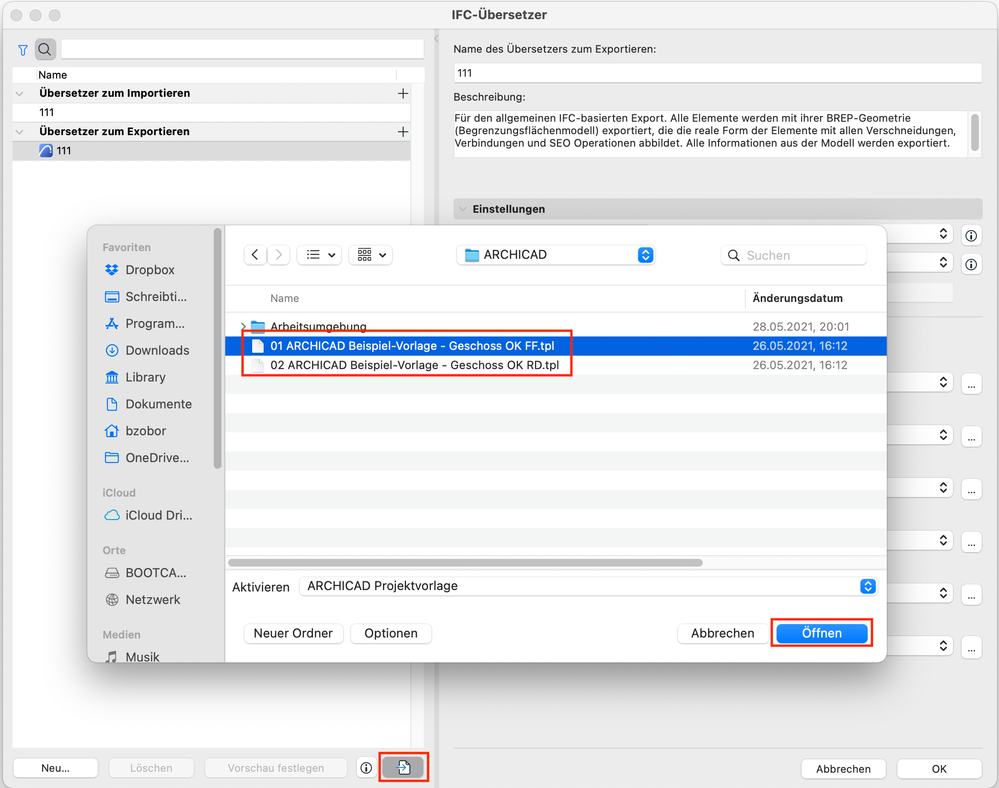
Task: Click the info icon beside Vorschau festlegen
Action: [366, 768]
